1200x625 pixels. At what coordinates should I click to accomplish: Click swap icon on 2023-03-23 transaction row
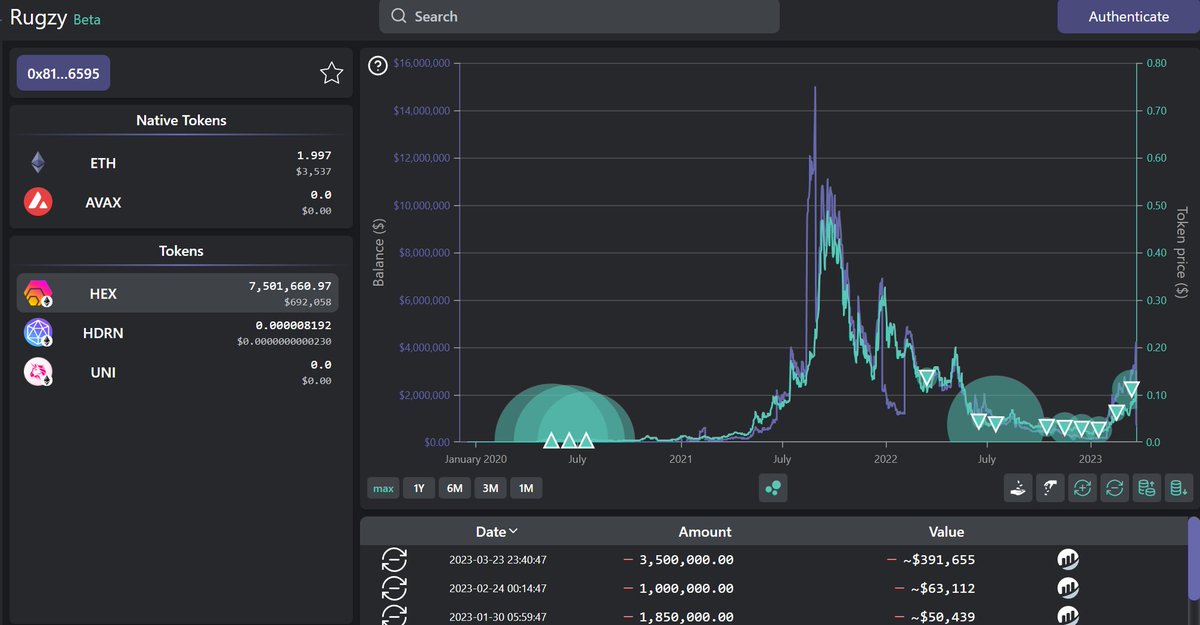[395, 560]
